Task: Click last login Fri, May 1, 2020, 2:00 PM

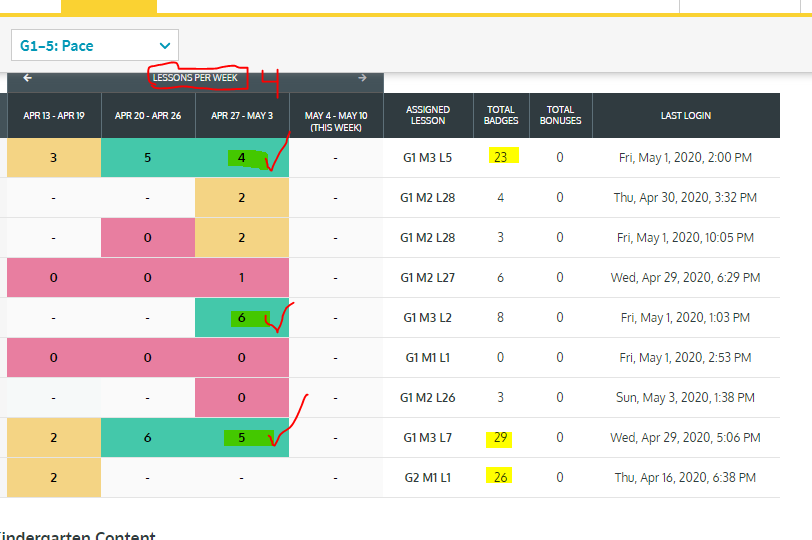Action: [x=685, y=158]
